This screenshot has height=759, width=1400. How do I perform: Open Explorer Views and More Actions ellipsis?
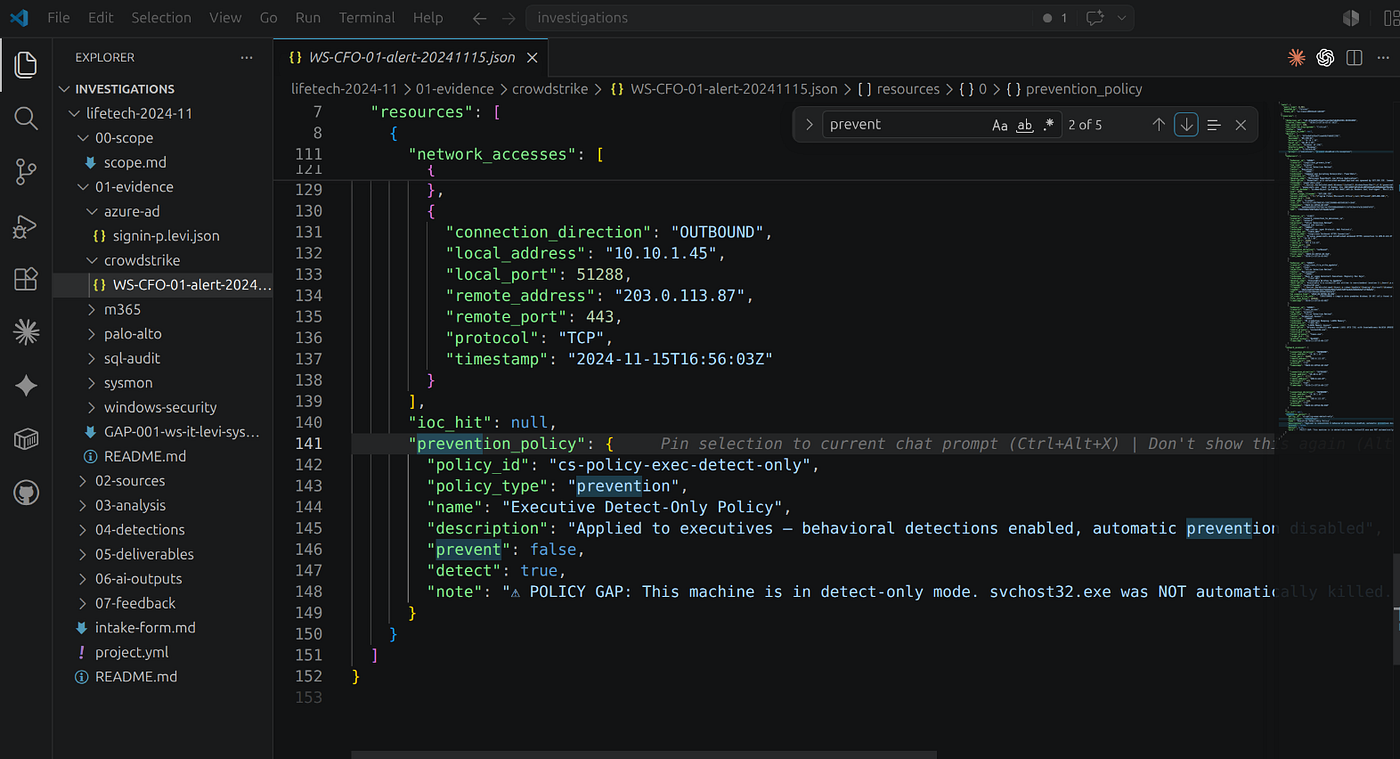coord(247,58)
